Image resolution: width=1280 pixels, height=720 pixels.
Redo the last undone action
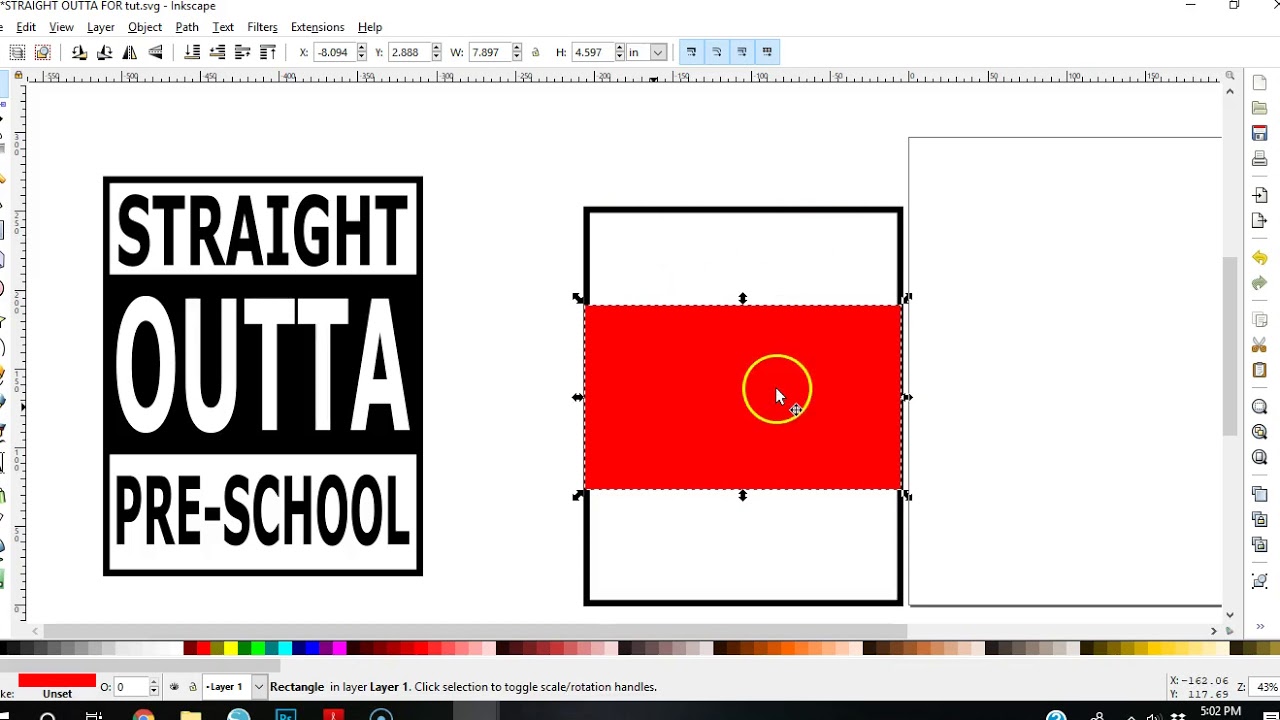1260,283
